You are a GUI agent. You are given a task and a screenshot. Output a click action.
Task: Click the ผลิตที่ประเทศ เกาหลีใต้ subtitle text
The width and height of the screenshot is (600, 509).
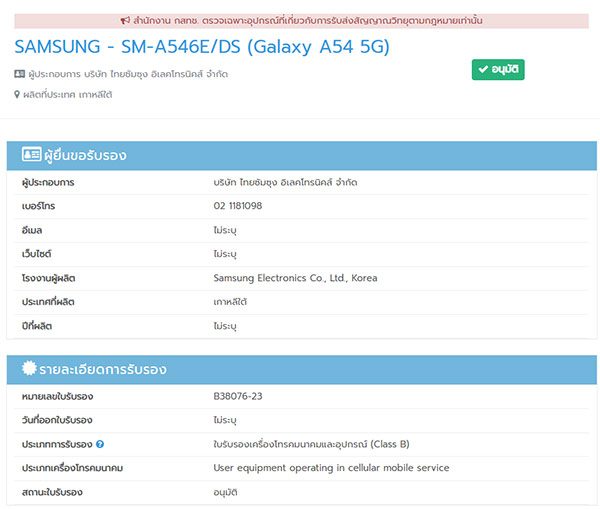68,95
